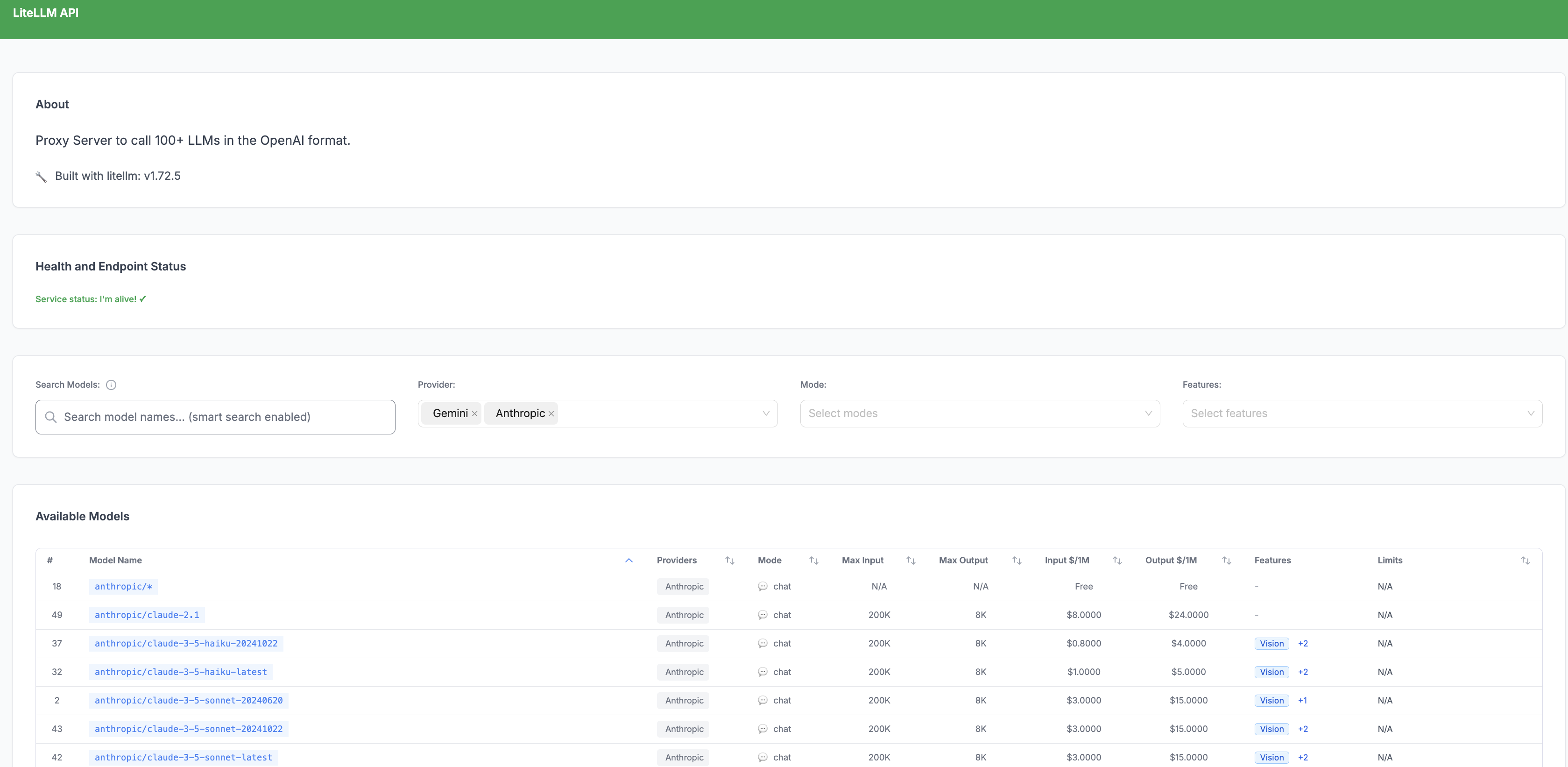Viewport: 1568px width, 767px height.
Task: Focus the Search model names field
Action: click(x=215, y=417)
